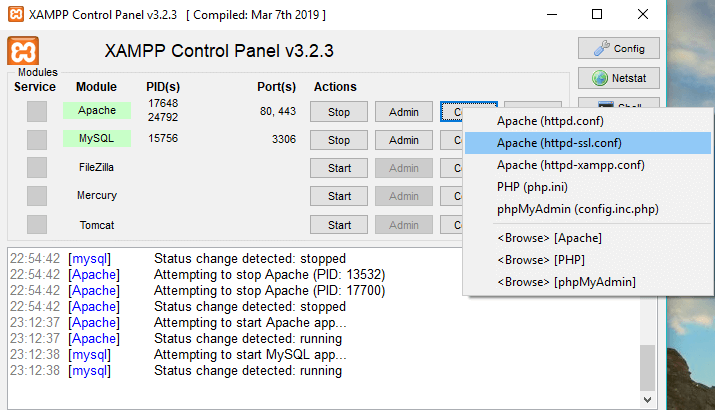Stop the MySQL module

click(339, 140)
